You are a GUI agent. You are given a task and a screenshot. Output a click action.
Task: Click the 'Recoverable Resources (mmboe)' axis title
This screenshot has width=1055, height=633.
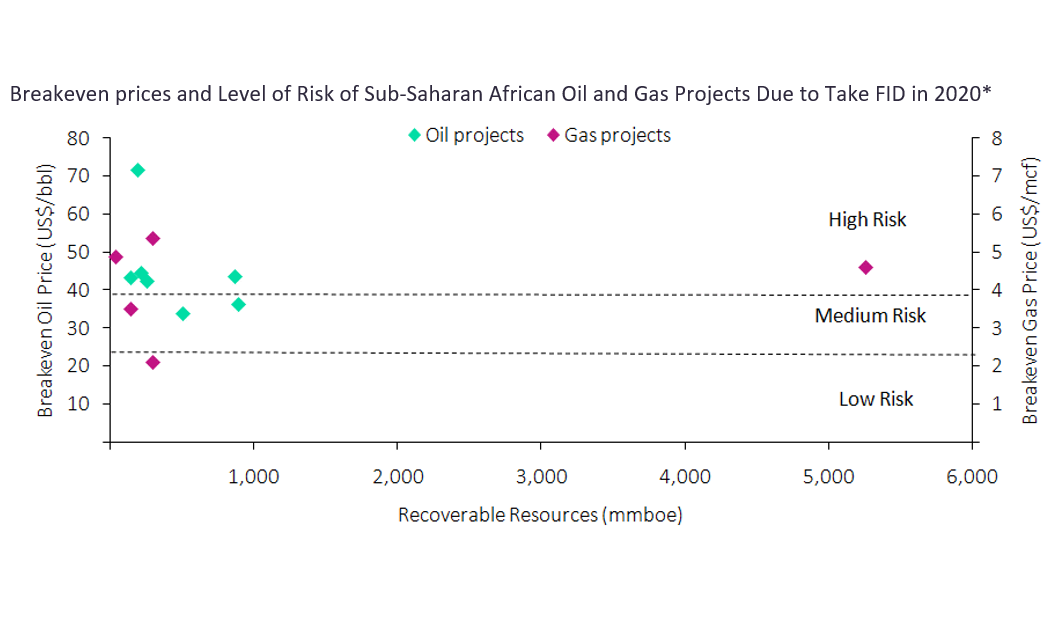click(540, 515)
